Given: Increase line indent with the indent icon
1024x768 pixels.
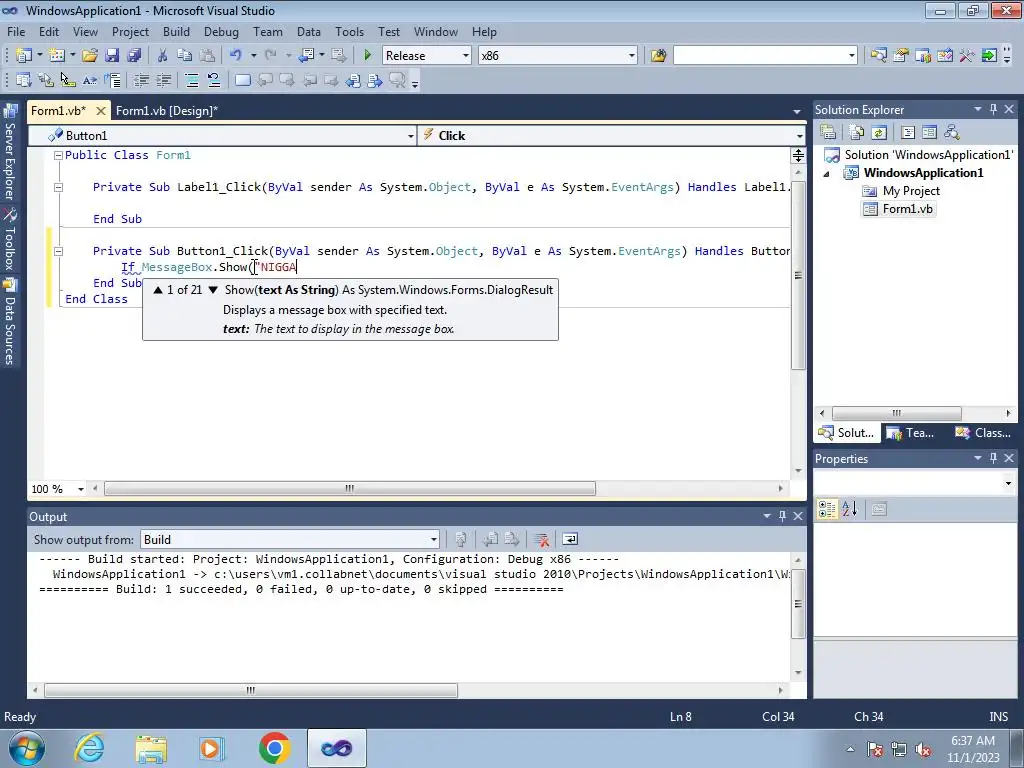Looking at the screenshot, I should [x=163, y=80].
